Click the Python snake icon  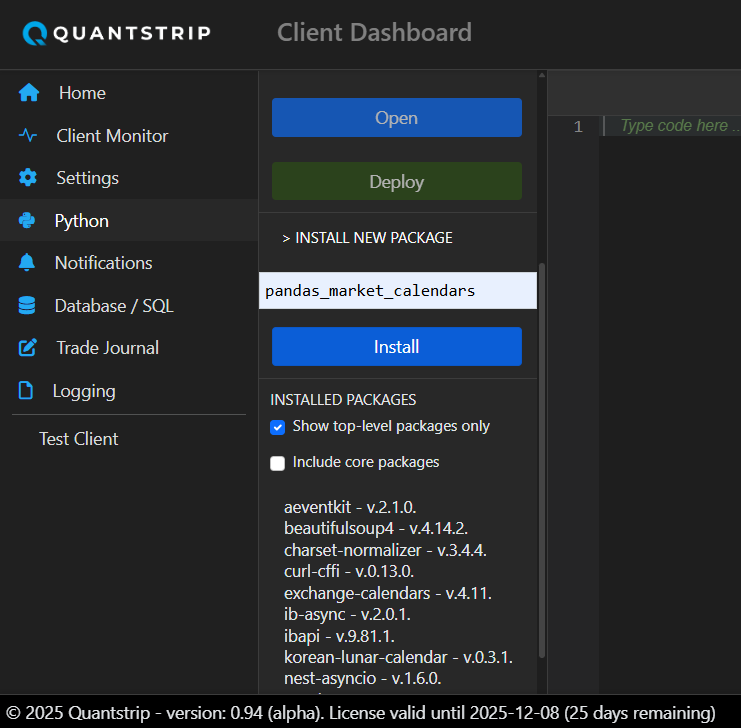click(27, 220)
